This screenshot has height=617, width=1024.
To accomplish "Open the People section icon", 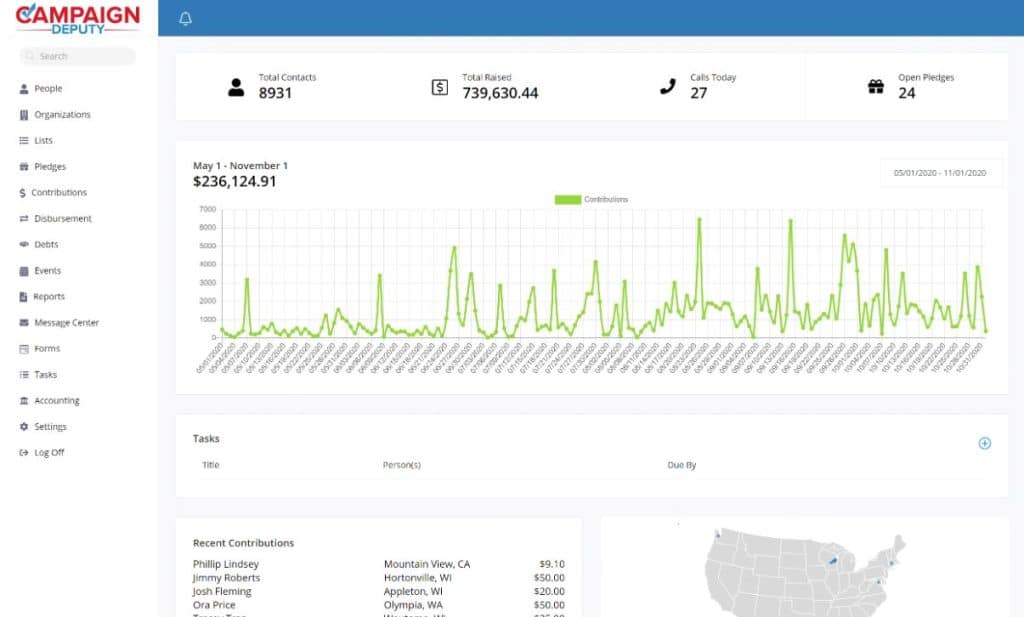I will pos(24,89).
